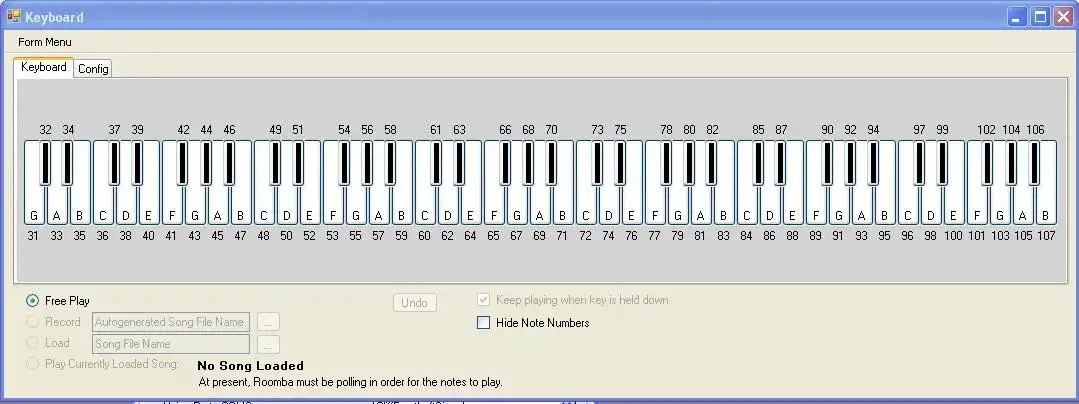The width and height of the screenshot is (1079, 404).
Task: Play the white F key numbered 53
Action: 333,206
